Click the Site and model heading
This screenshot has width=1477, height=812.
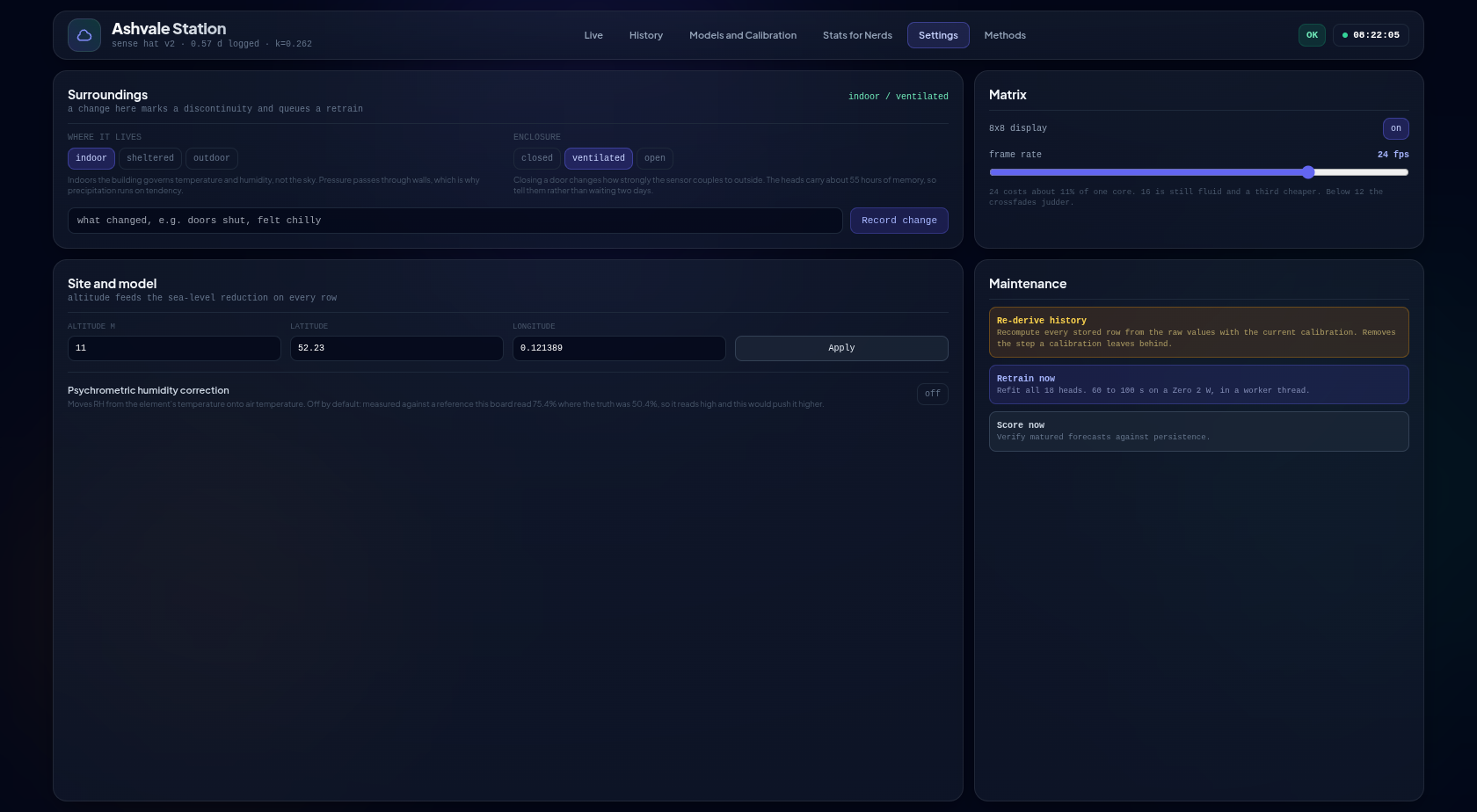tap(113, 284)
